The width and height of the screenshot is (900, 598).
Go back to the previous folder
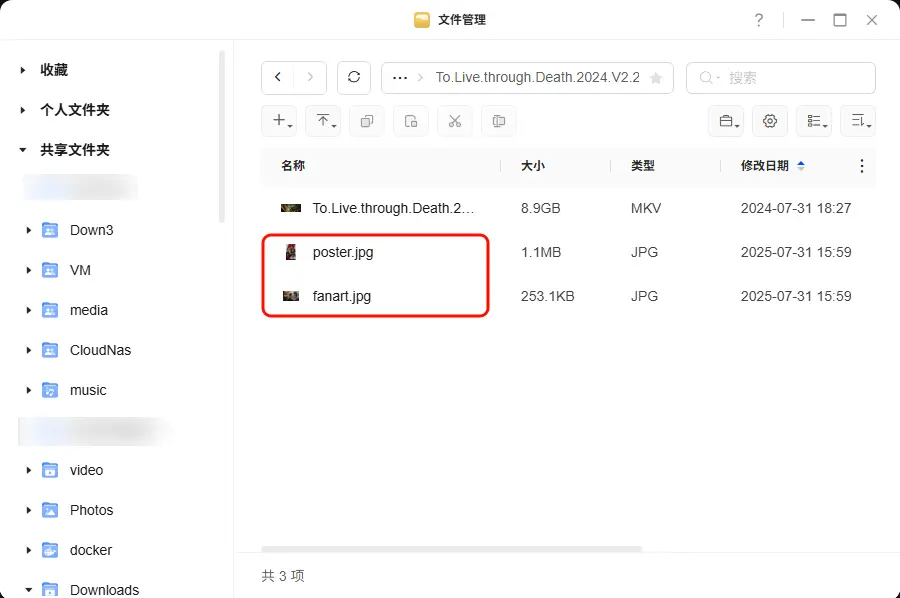(x=278, y=78)
